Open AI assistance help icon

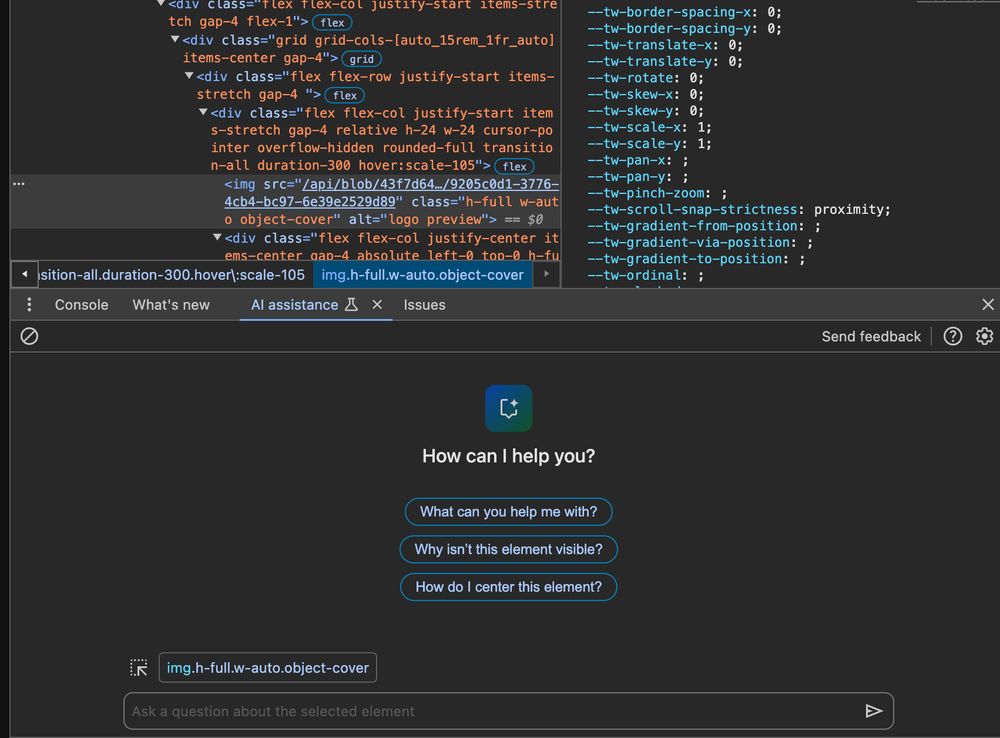[x=953, y=336]
